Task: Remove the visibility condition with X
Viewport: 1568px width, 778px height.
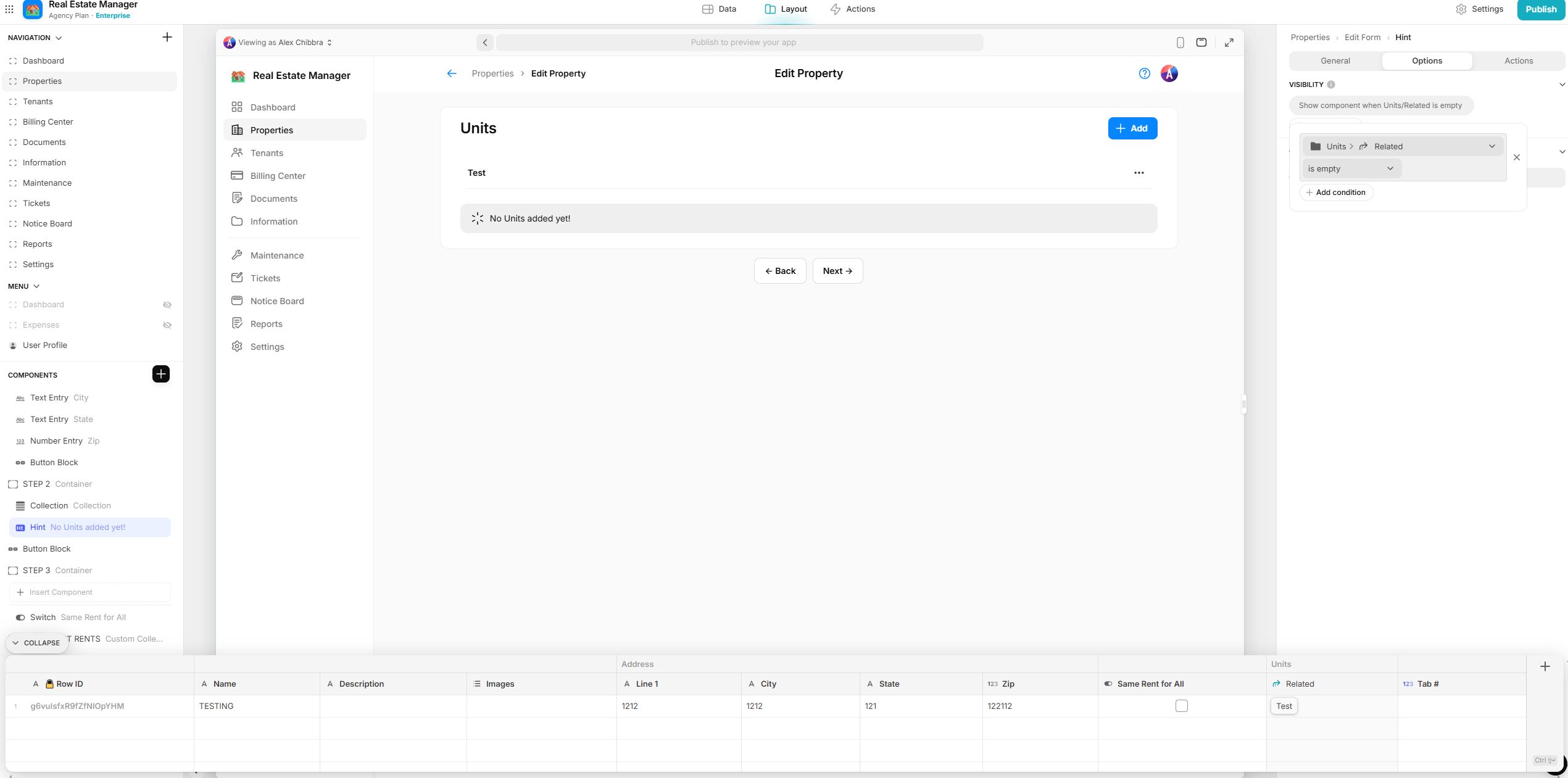Action: pos(1516,157)
